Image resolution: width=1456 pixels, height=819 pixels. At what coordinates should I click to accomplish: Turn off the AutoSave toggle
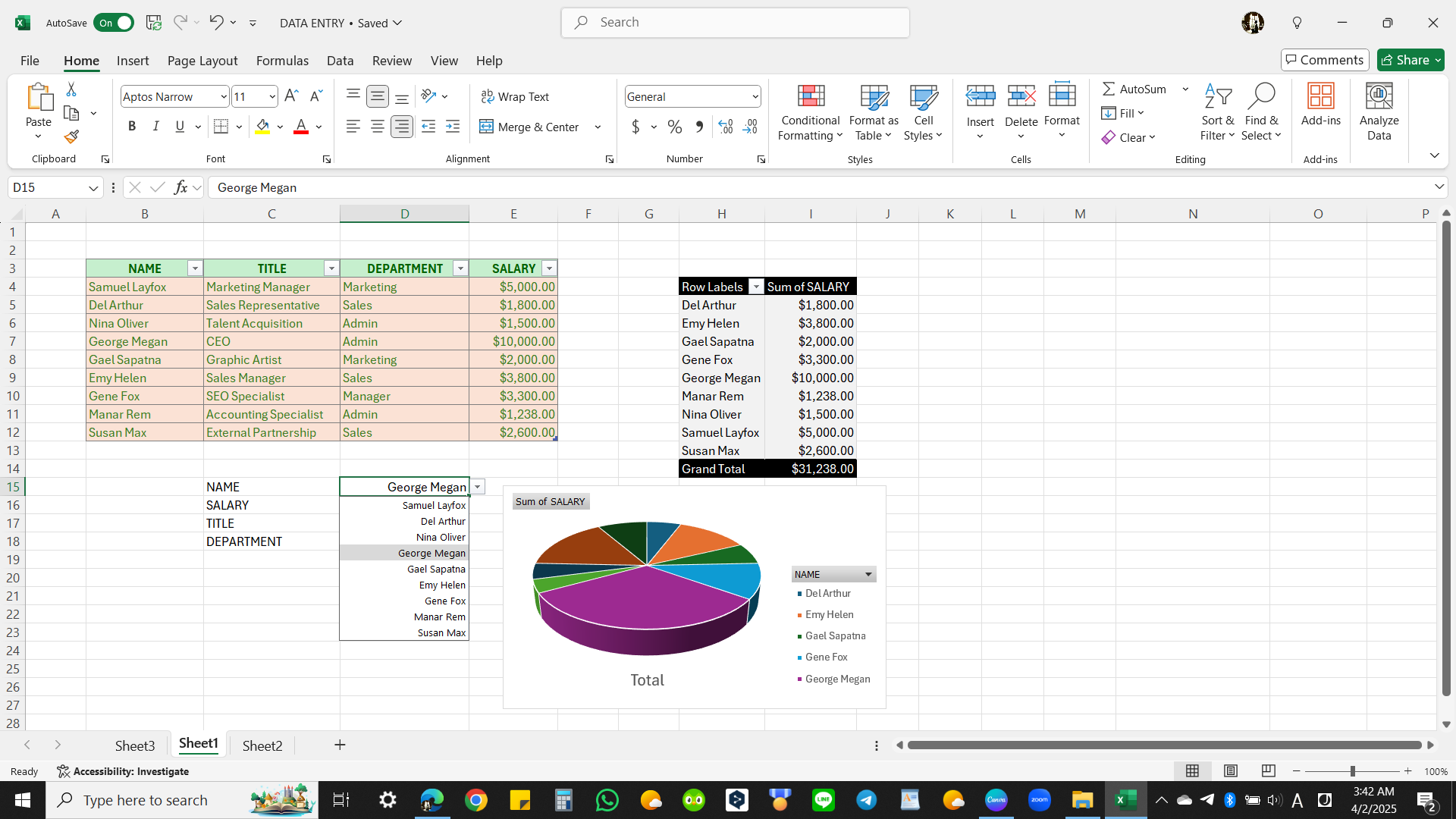[114, 23]
